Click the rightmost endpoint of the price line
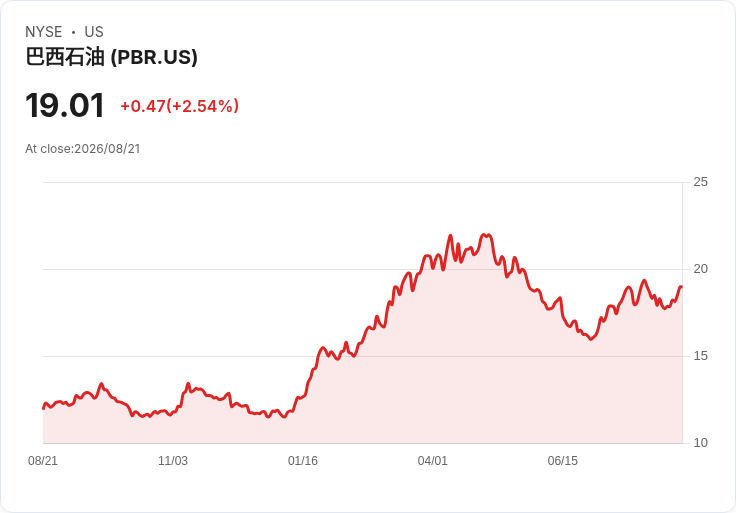 [x=681, y=287]
